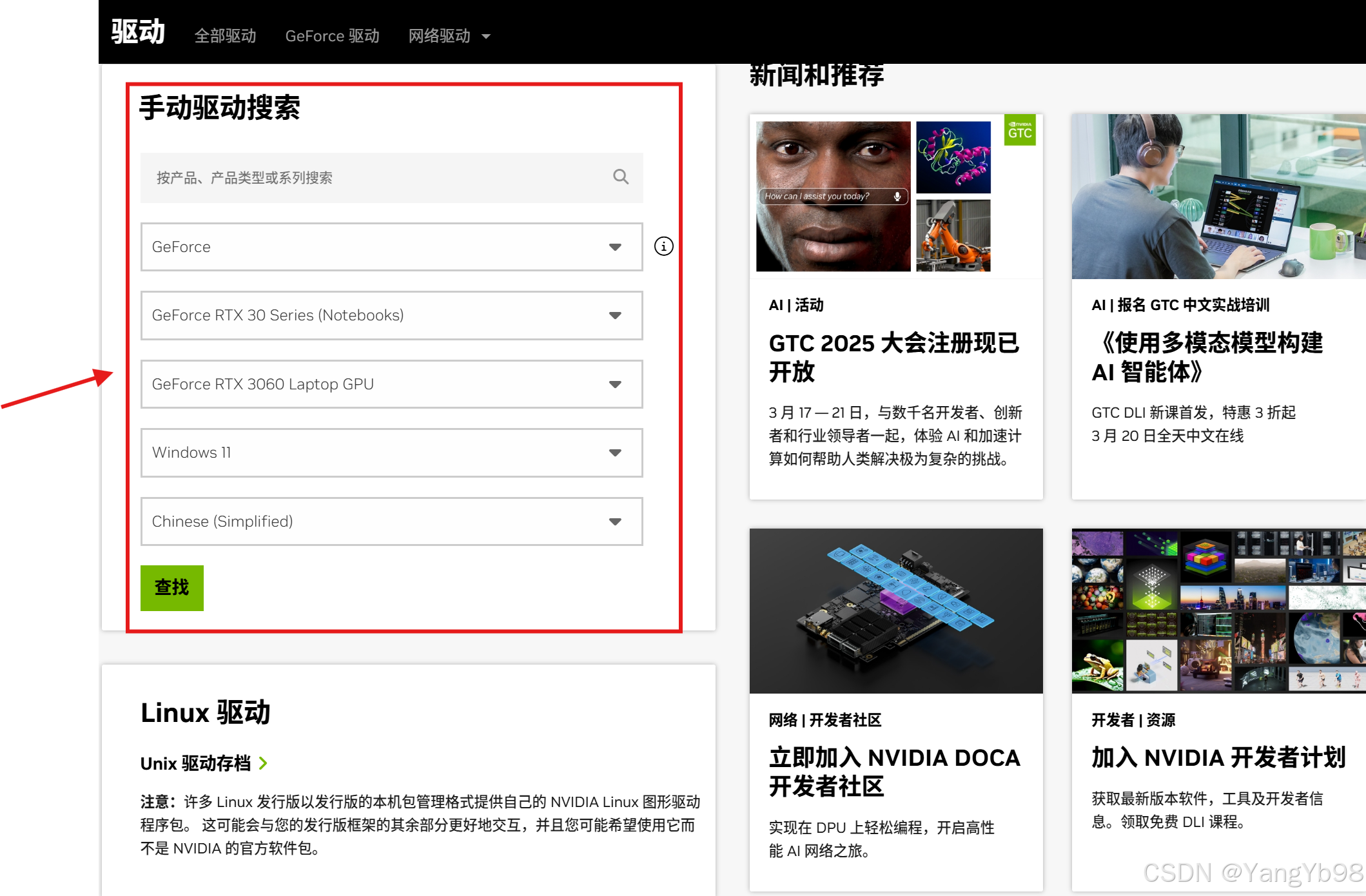
Task: Click GTC DLI 新课首发 description text
Action: (x=1193, y=424)
